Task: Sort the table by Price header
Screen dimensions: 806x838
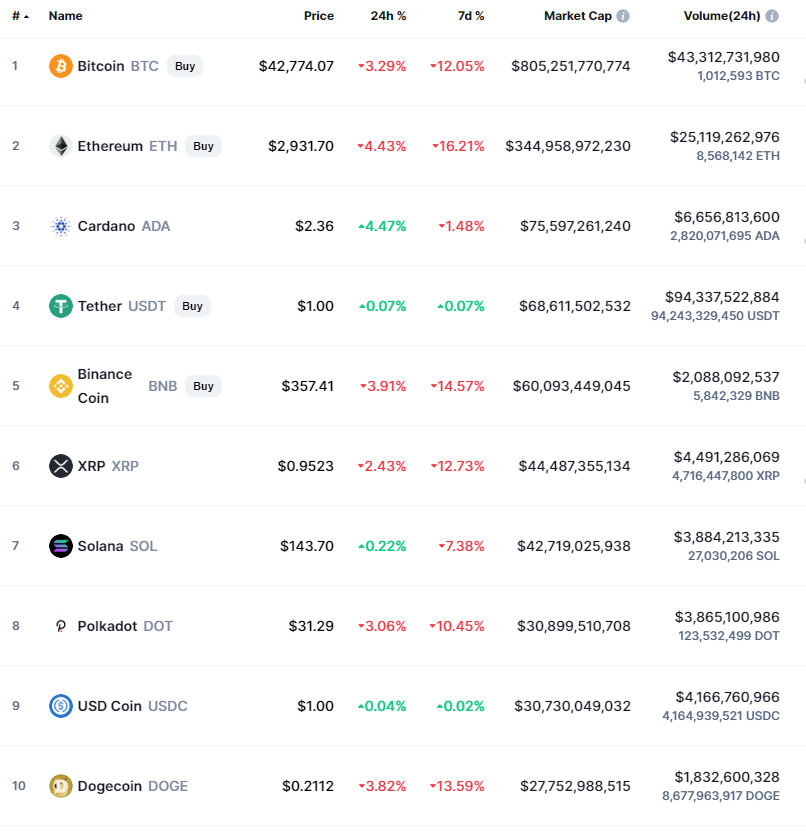Action: [x=319, y=16]
